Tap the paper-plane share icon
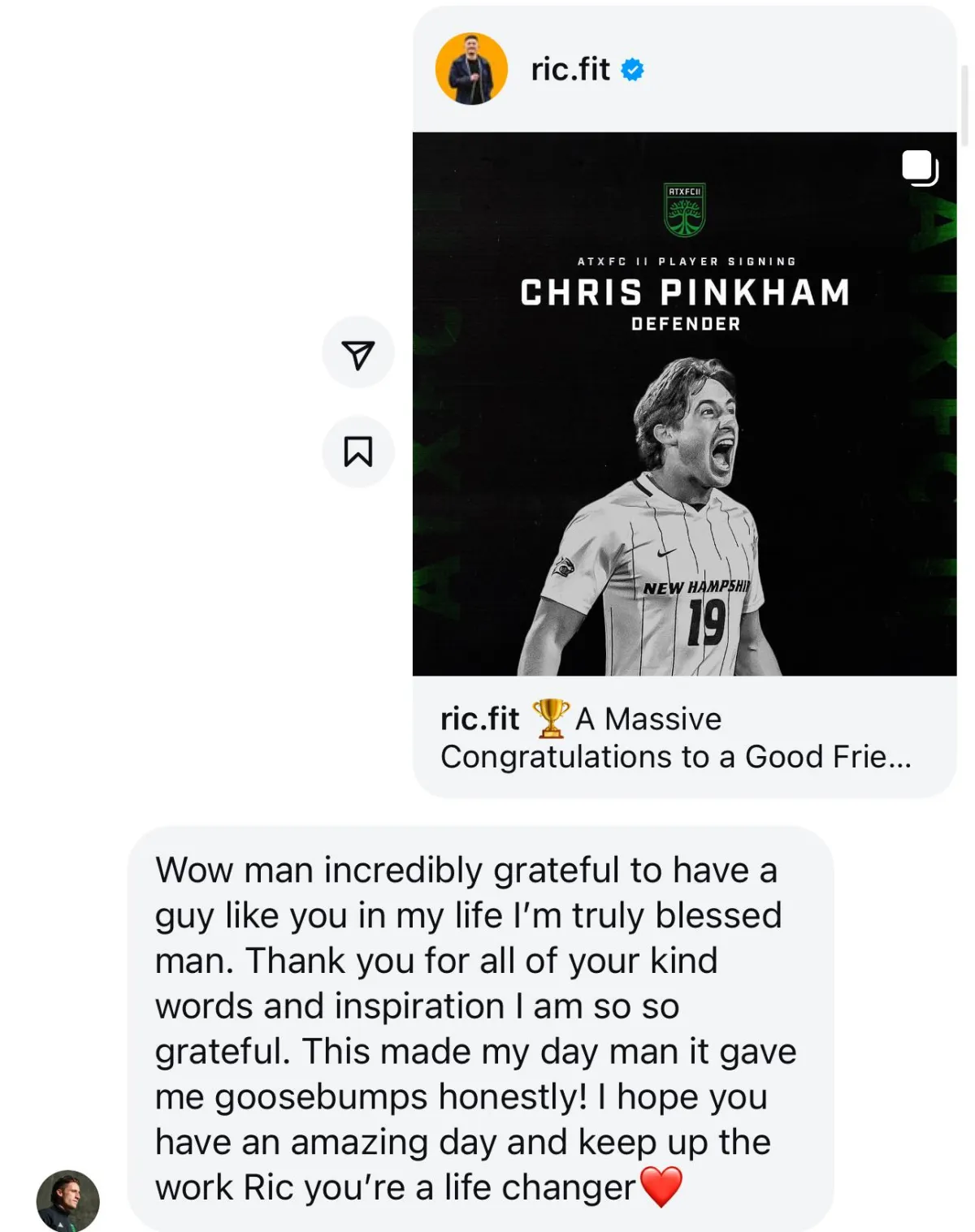The image size is (975, 1232). click(358, 352)
